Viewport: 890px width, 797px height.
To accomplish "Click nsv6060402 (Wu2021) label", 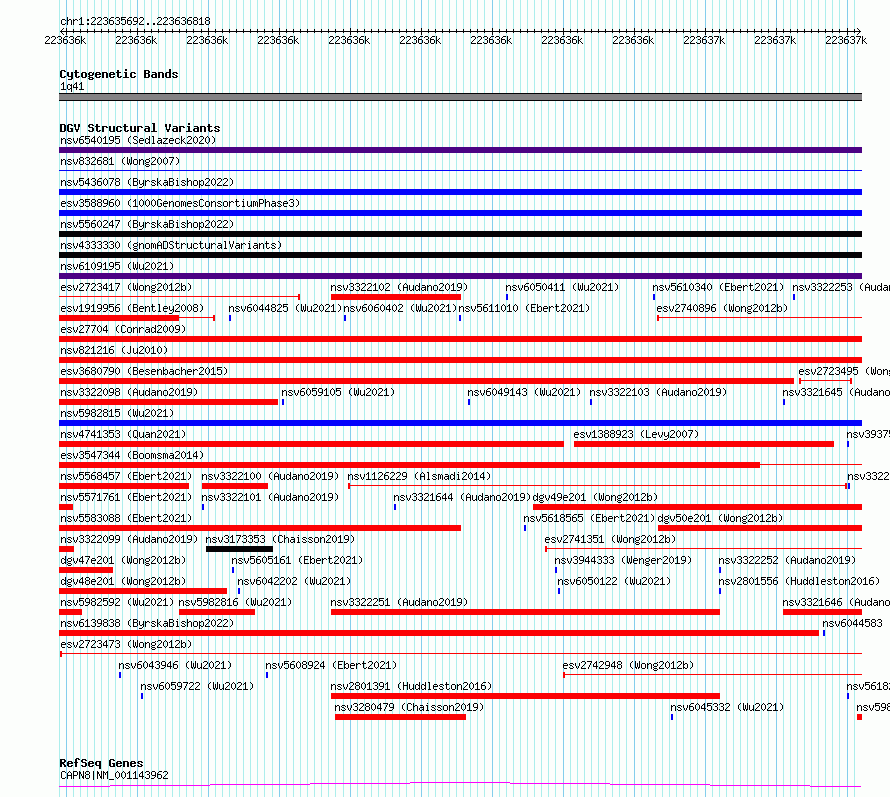I will (400, 308).
